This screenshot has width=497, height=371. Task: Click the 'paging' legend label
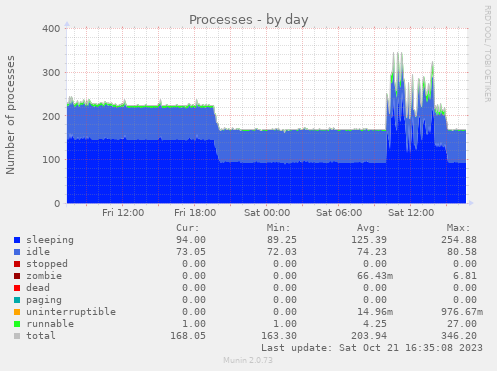(x=44, y=300)
